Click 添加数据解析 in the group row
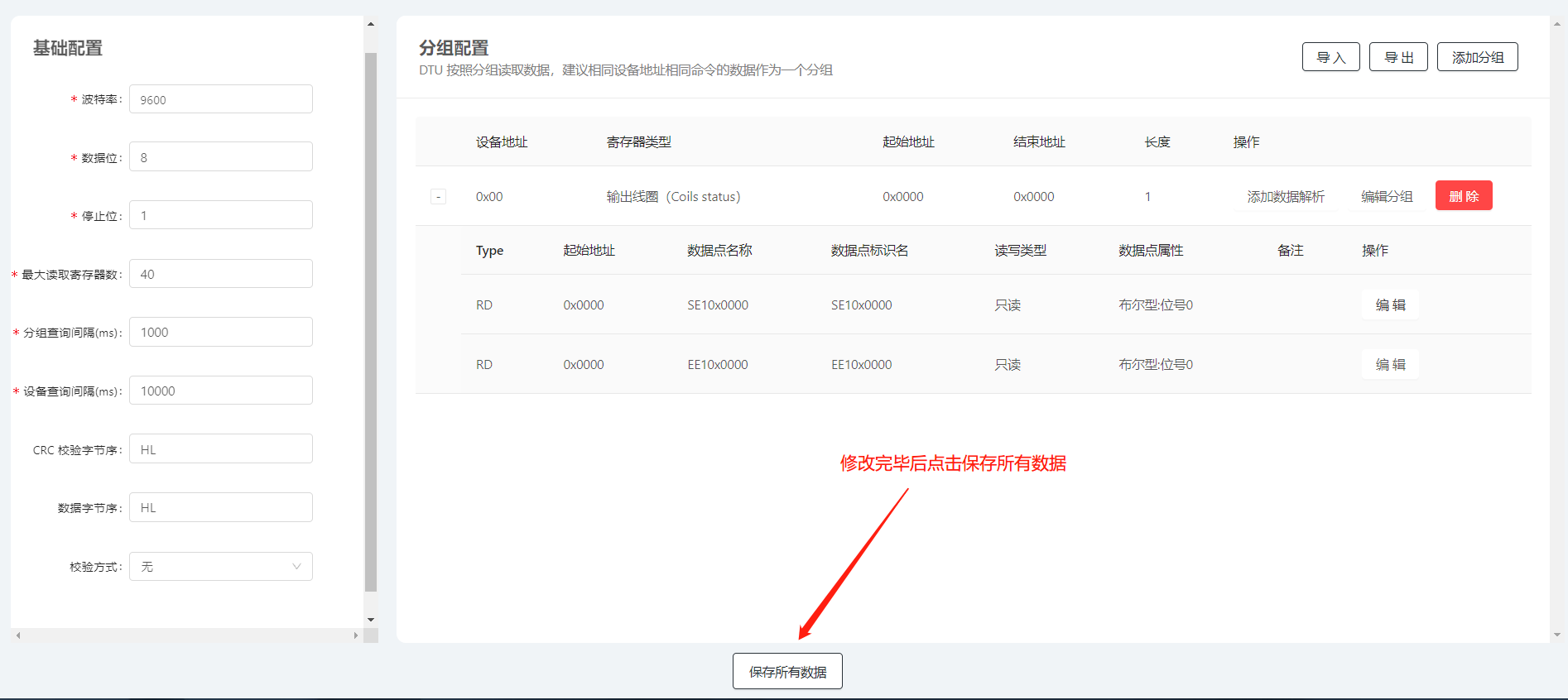This screenshot has height=700, width=1568. point(1285,196)
